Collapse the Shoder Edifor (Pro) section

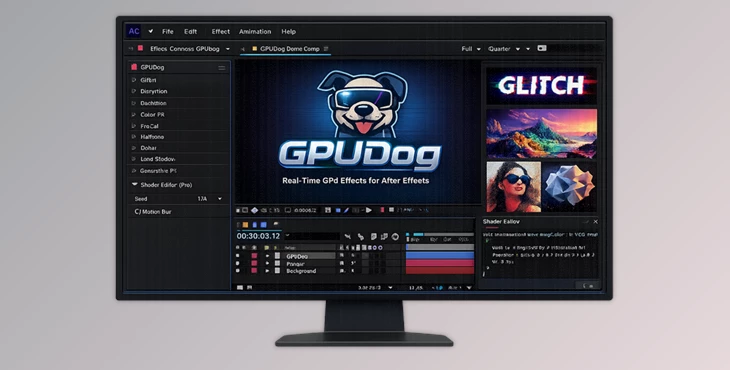(x=135, y=184)
